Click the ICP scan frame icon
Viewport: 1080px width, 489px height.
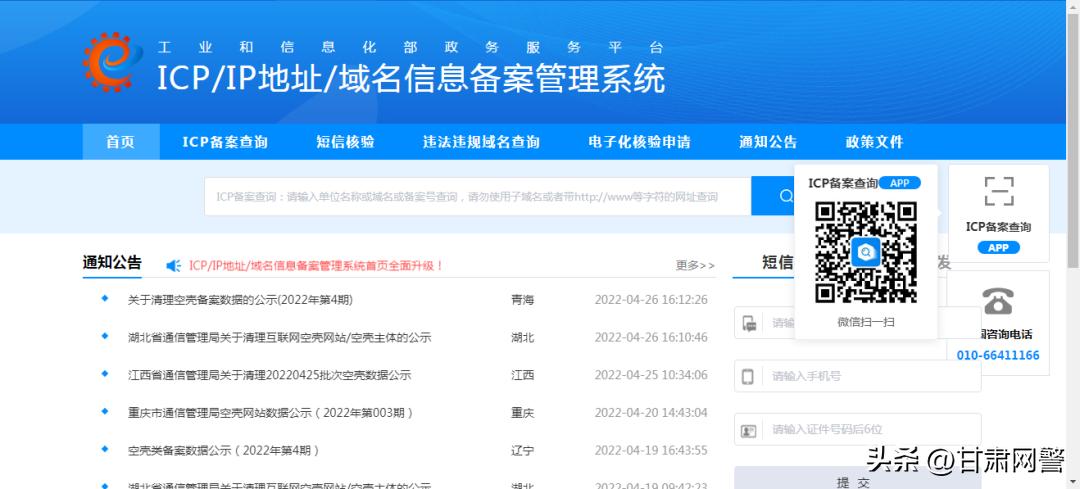coord(998,191)
